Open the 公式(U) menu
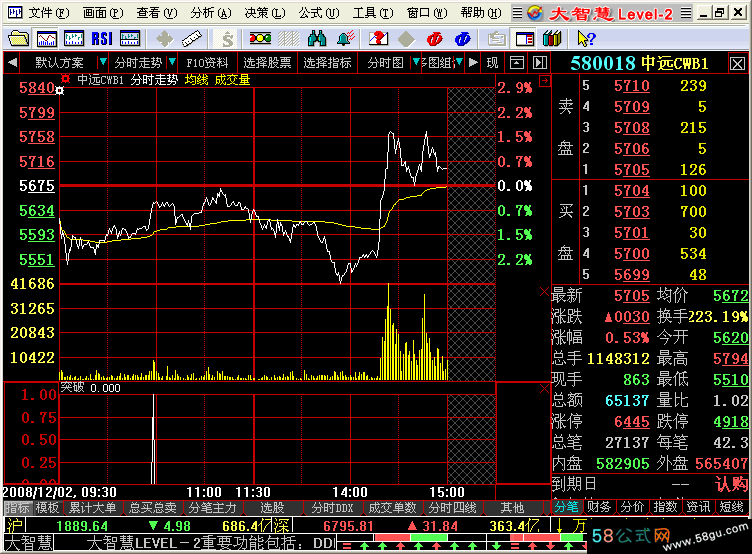Viewport: 752px width, 554px height. coord(319,13)
